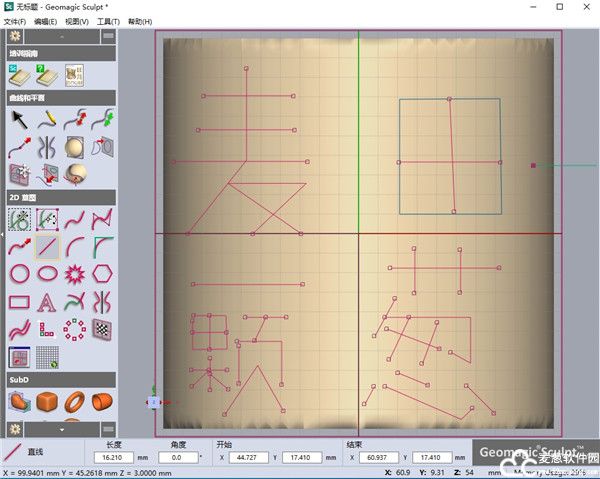Select the highlighted straight line tool
600x479 pixels.
click(x=47, y=247)
